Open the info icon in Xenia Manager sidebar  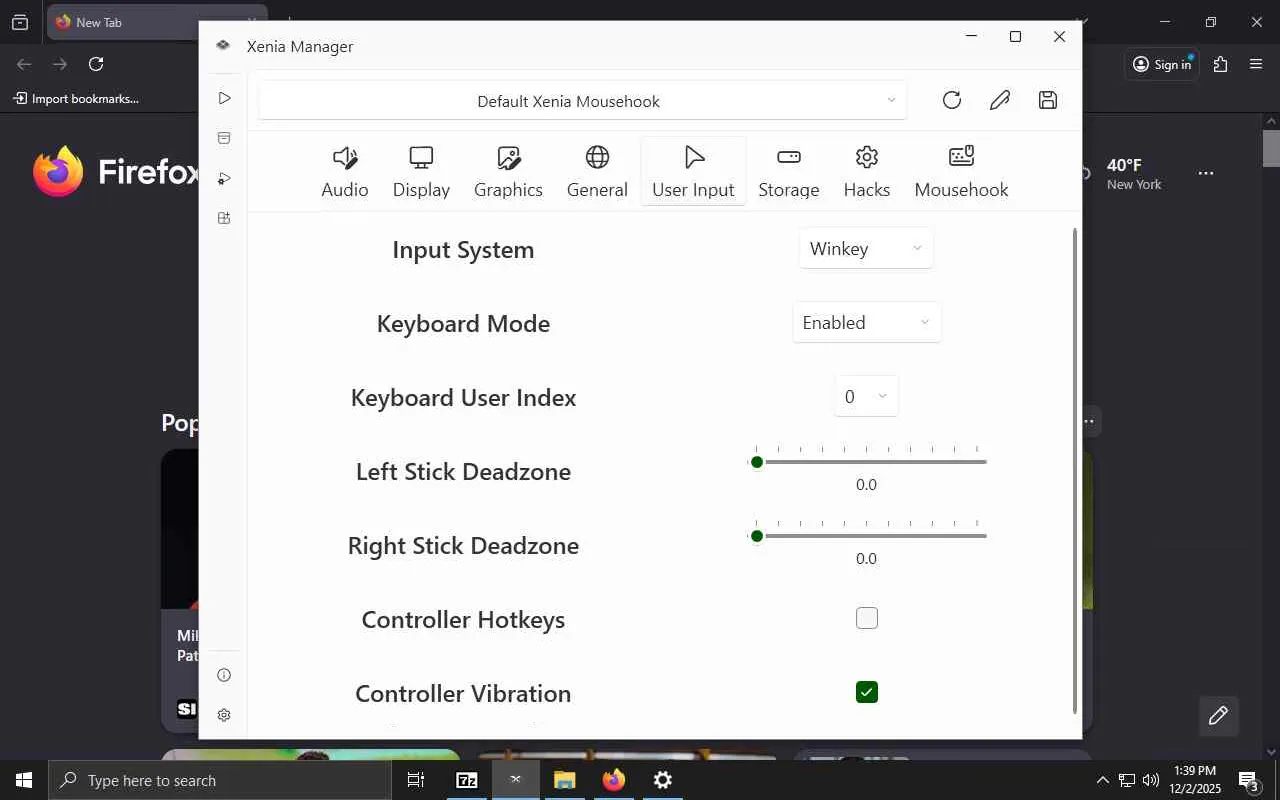click(x=224, y=675)
